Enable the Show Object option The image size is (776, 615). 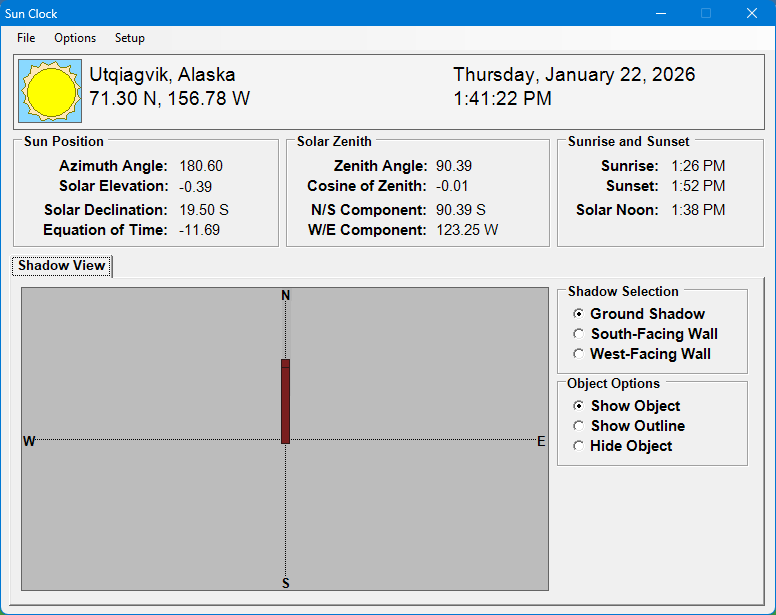pyautogui.click(x=579, y=406)
